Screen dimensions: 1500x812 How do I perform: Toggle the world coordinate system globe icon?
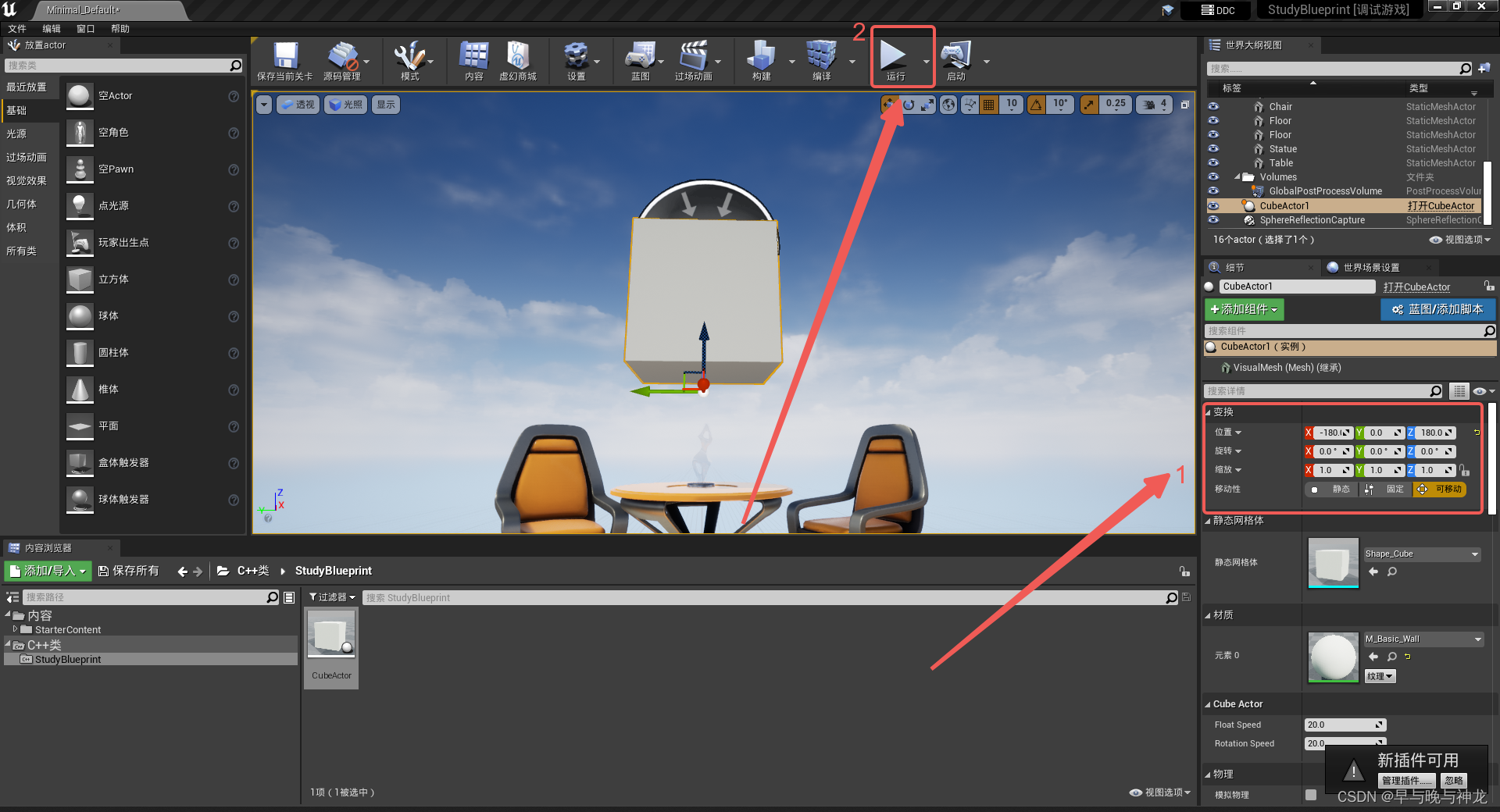948,105
